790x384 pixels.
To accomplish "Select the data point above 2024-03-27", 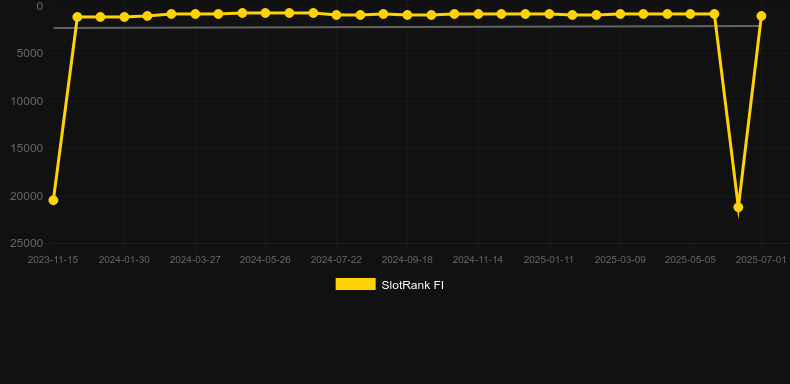I will [195, 14].
